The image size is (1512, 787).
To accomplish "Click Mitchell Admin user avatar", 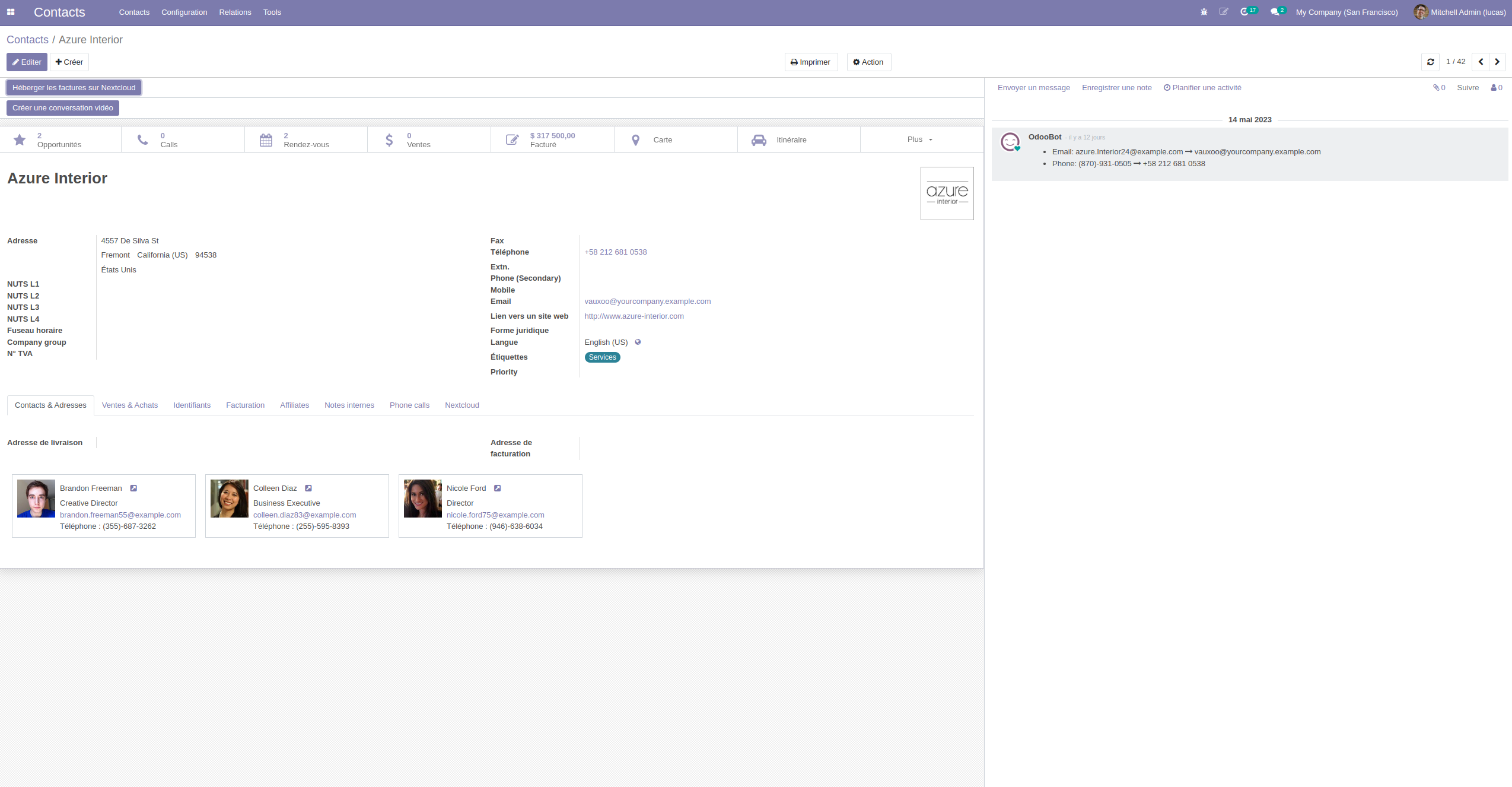I will [x=1421, y=12].
